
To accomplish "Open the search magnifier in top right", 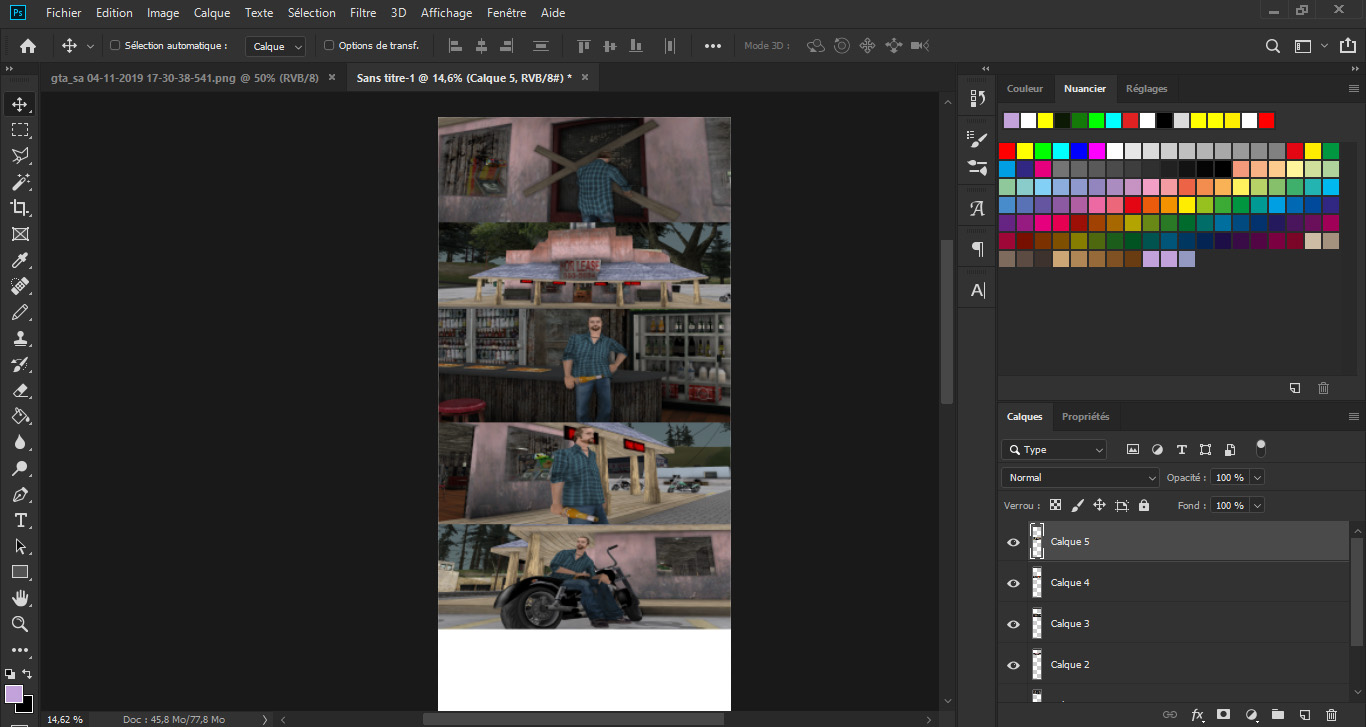I will (x=1273, y=46).
